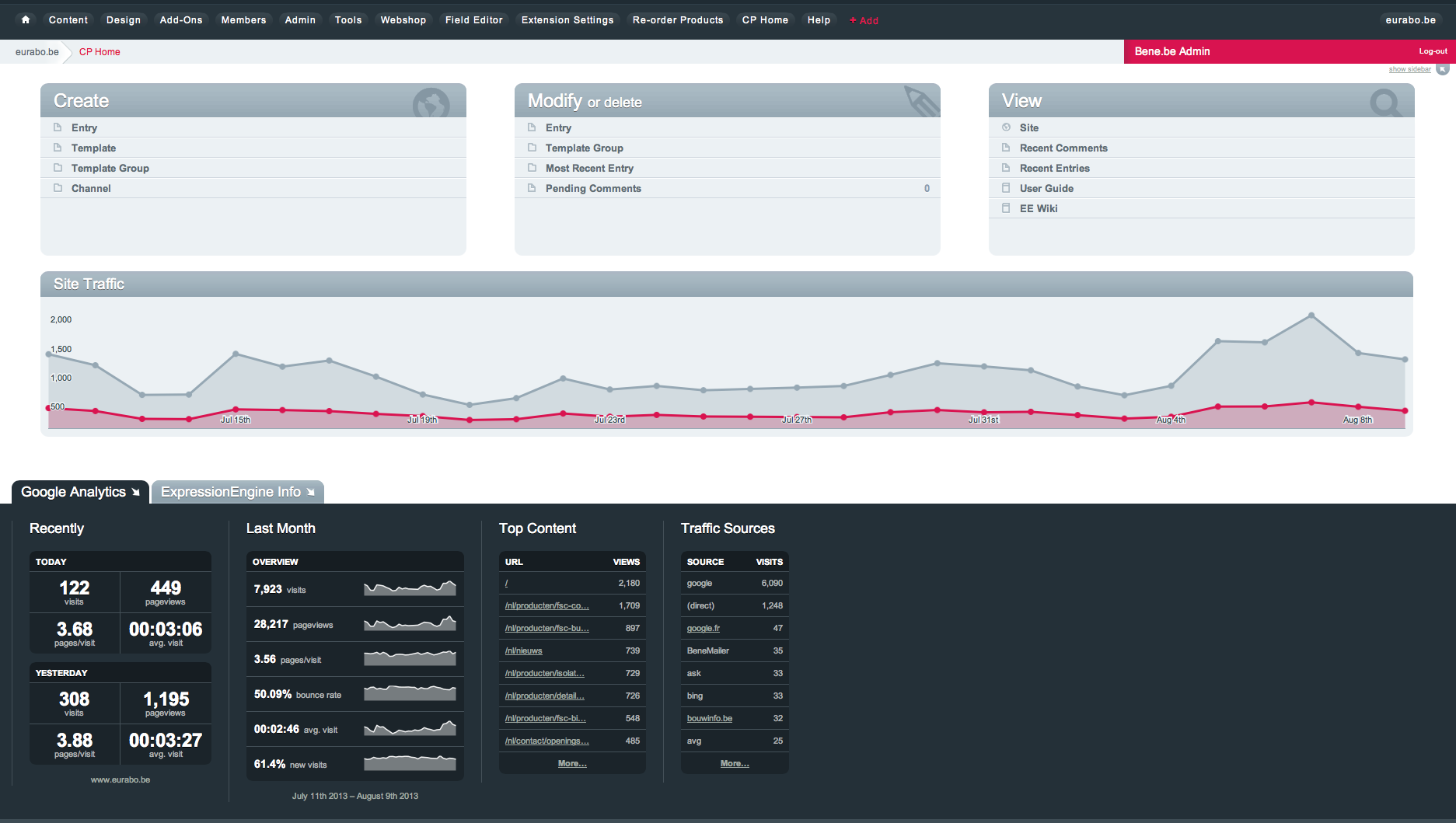The image size is (1456, 823).
Task: Click the arrow icon on ExpressionEngine Info tab
Action: coord(311,492)
